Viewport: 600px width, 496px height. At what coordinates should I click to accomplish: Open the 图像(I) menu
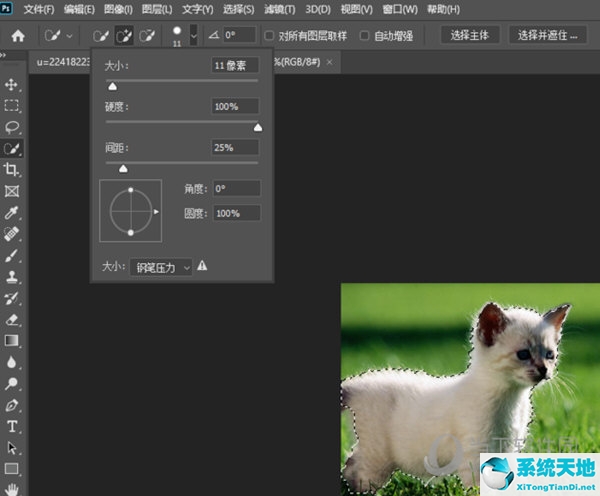click(118, 9)
